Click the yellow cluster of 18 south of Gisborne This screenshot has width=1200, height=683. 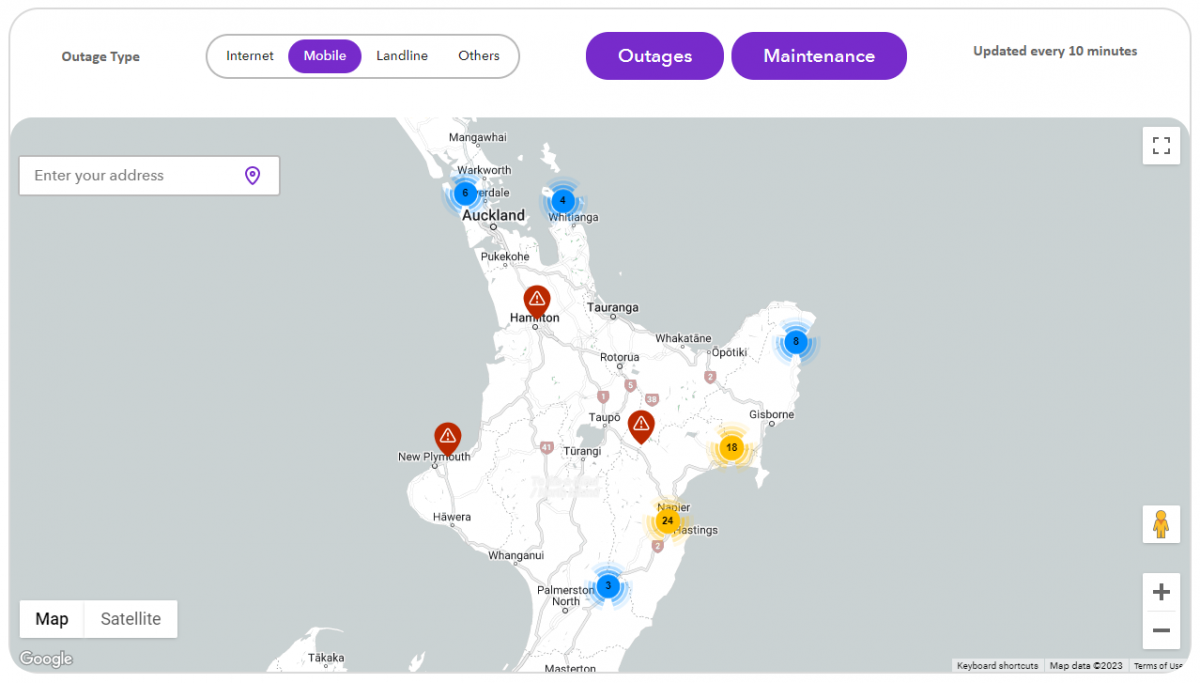(729, 448)
